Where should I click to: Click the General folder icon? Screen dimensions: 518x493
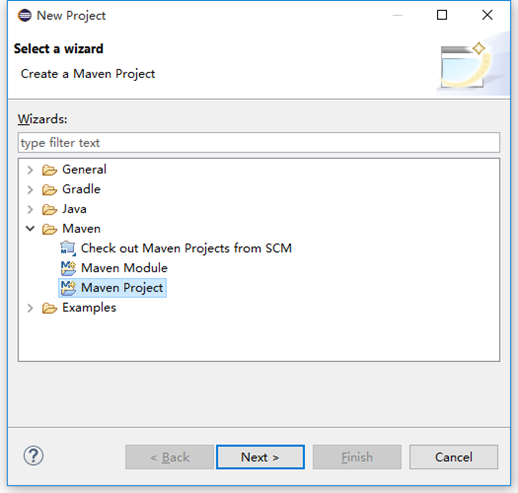click(x=49, y=170)
